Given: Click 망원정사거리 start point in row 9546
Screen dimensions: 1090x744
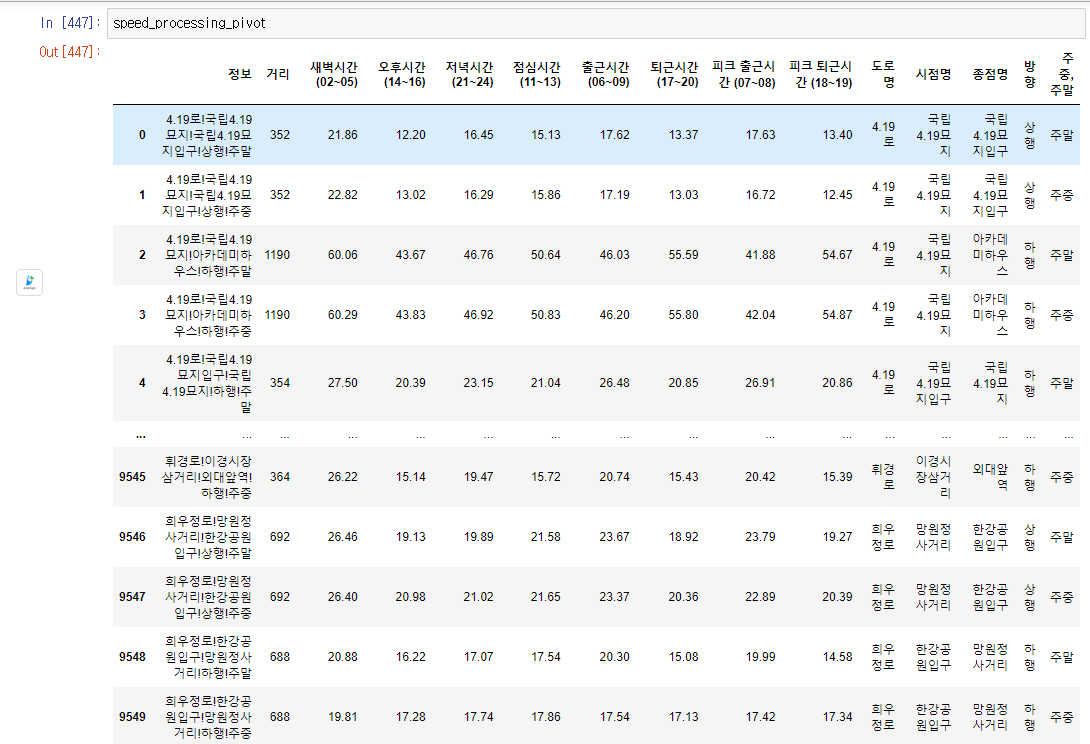Looking at the screenshot, I should (x=934, y=536).
